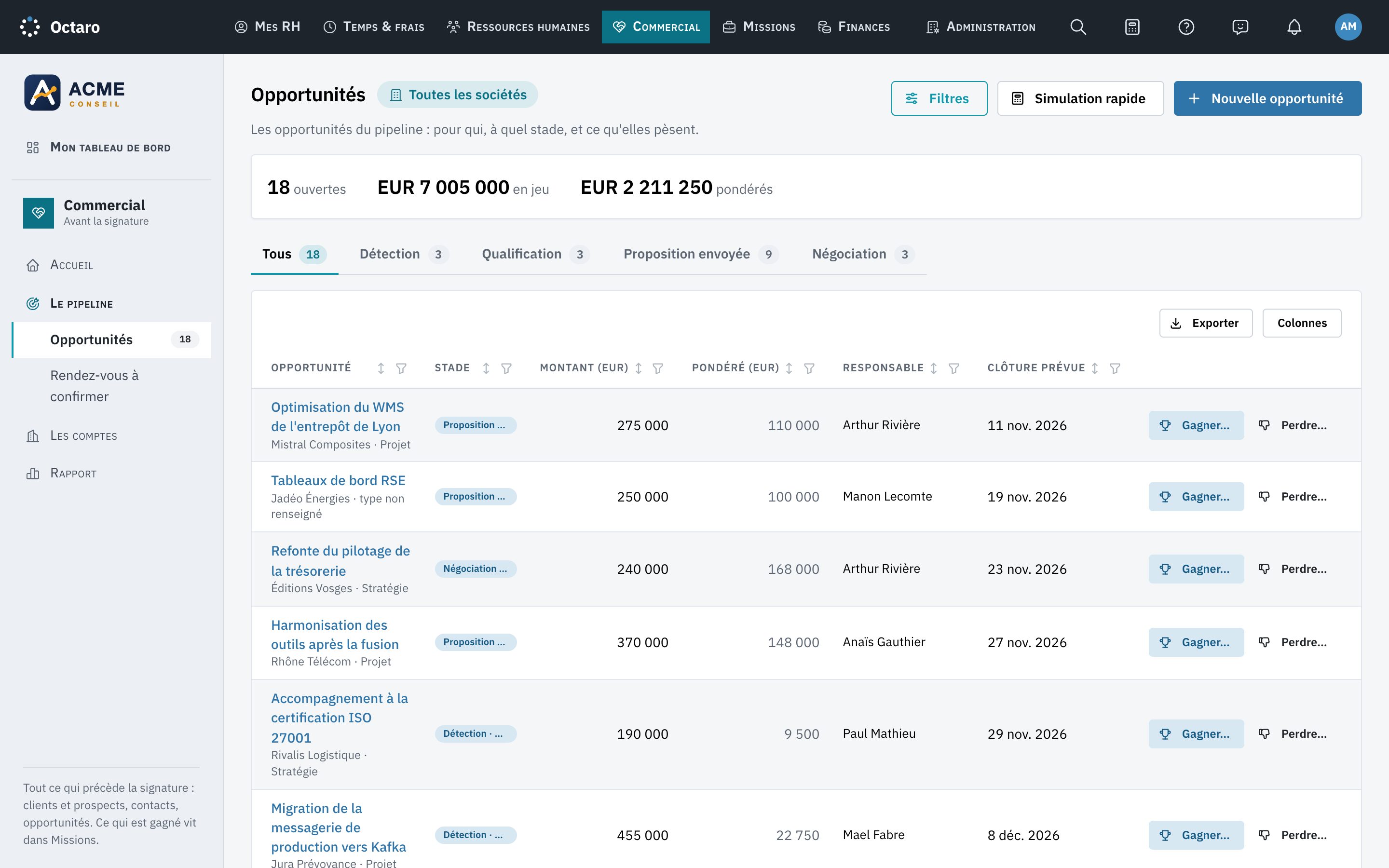Image resolution: width=1389 pixels, height=868 pixels.
Task: Launch Simulation rapide
Action: 1080,98
